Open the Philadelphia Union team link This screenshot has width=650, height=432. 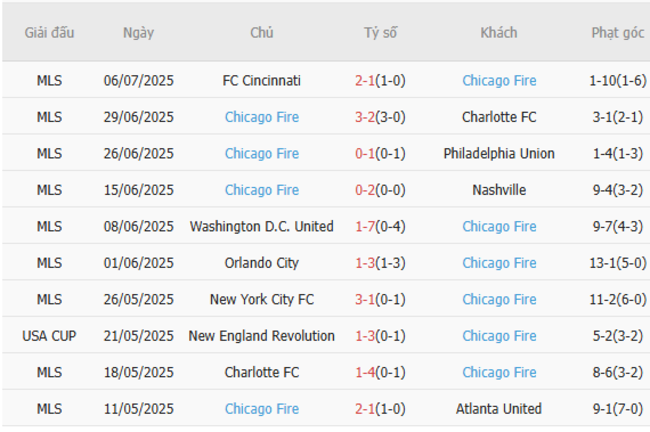pos(498,154)
